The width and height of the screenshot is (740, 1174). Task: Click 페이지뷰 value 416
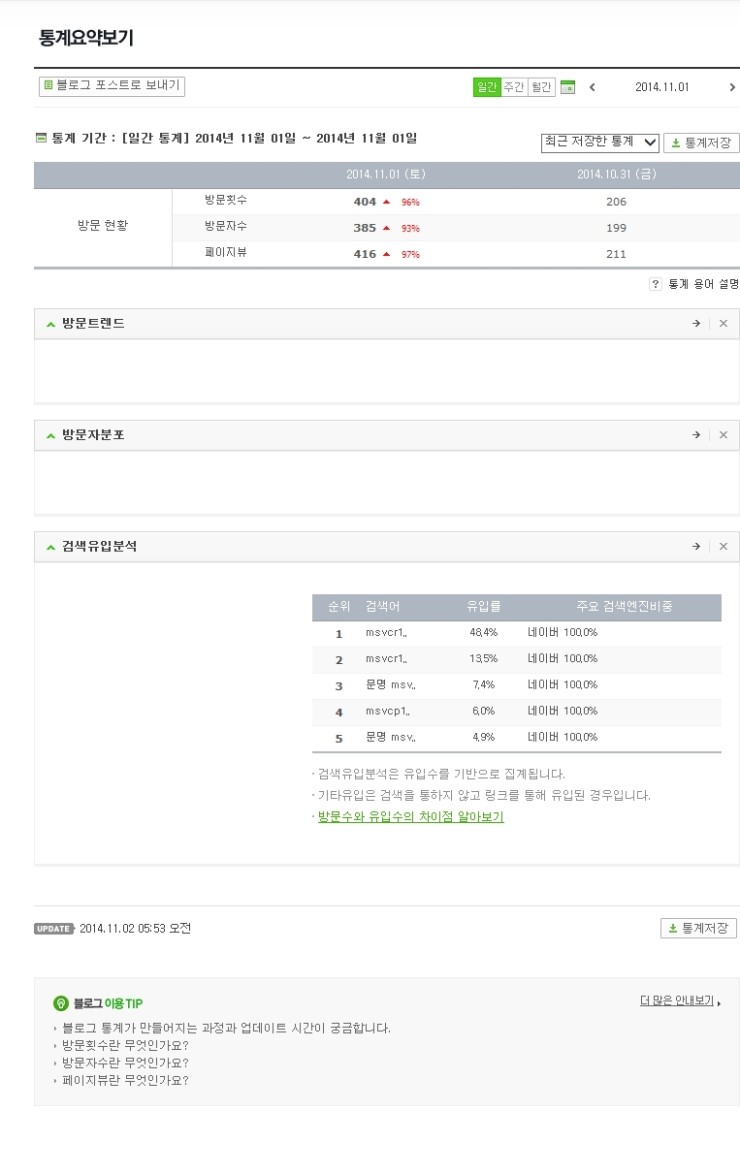pos(365,254)
